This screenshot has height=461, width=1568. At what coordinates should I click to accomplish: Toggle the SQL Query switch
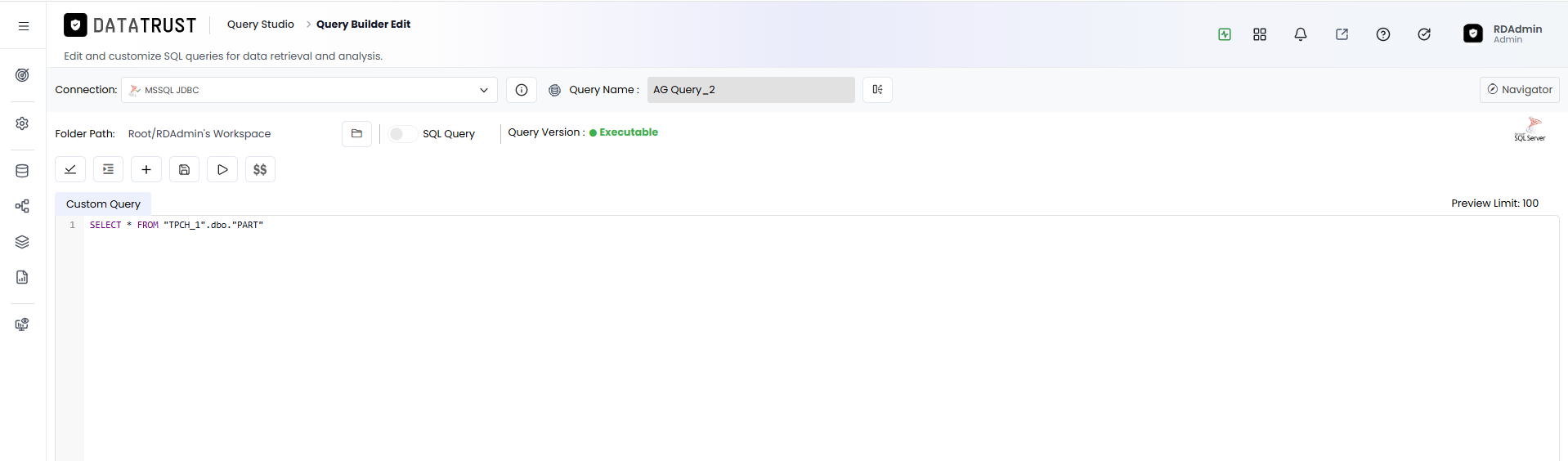[x=401, y=134]
